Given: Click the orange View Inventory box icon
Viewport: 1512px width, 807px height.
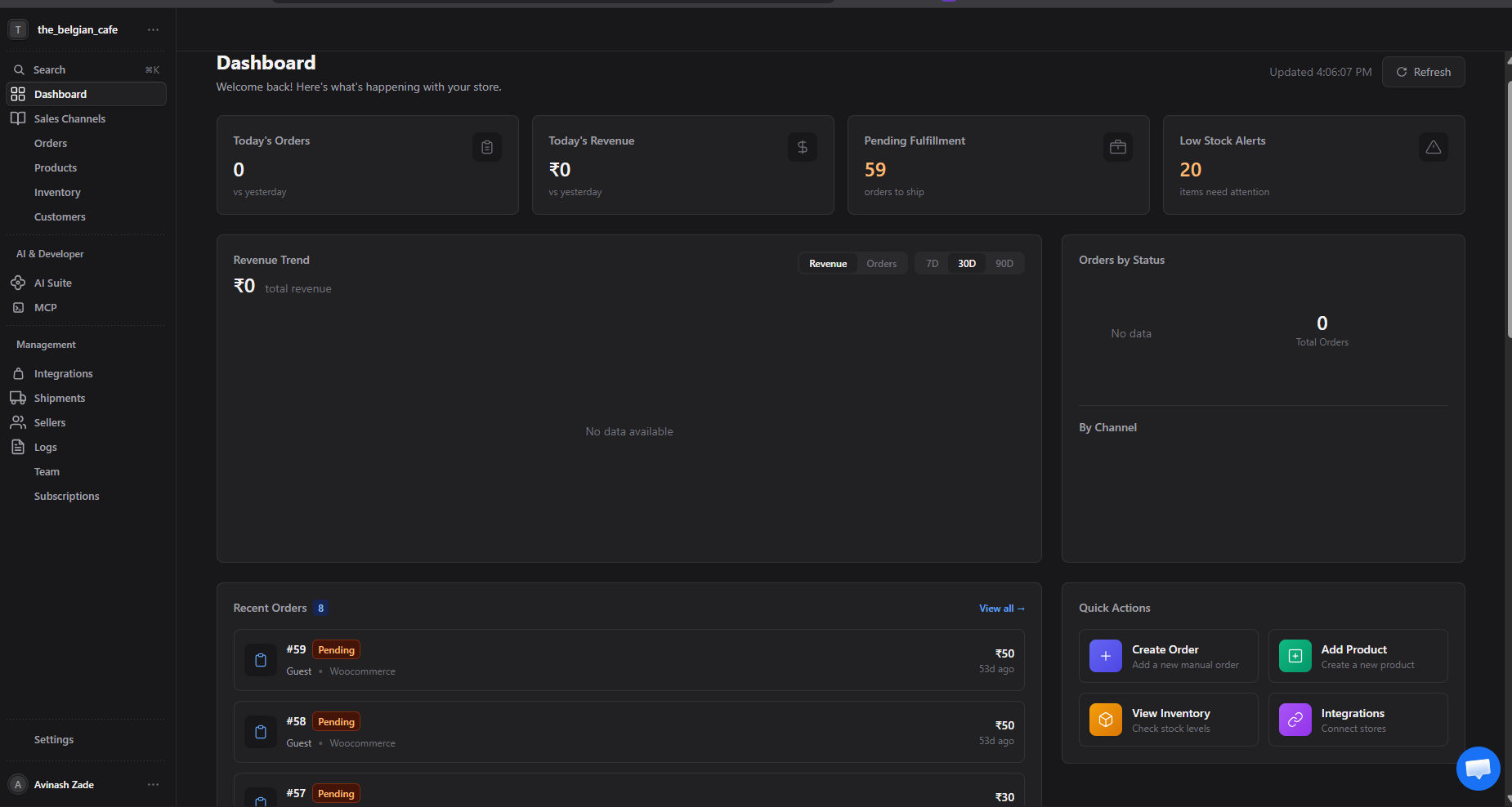Looking at the screenshot, I should pyautogui.click(x=1105, y=720).
